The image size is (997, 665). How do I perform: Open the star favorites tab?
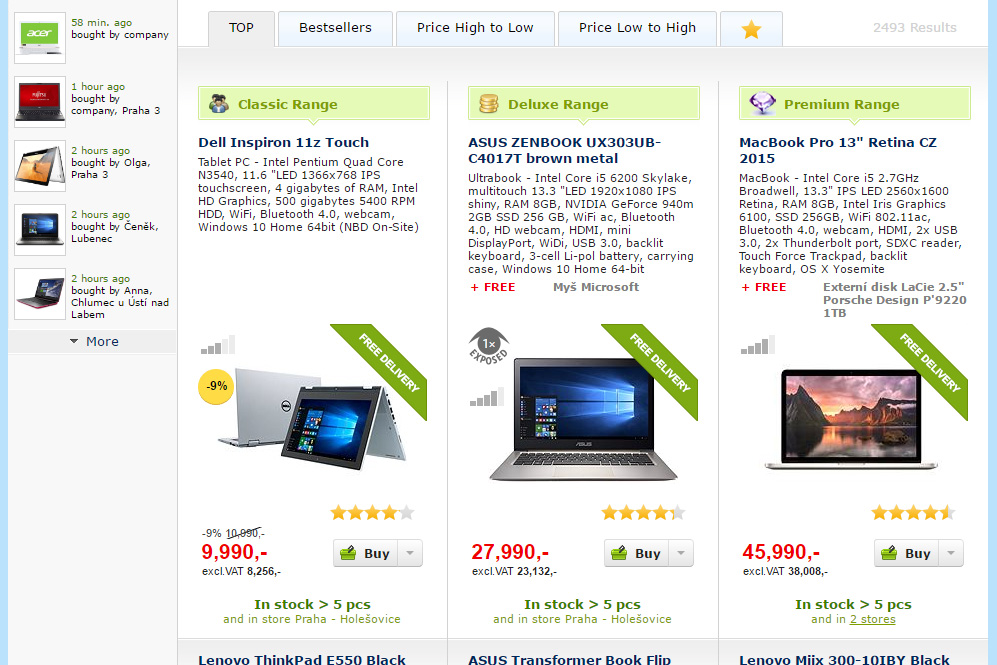[751, 29]
